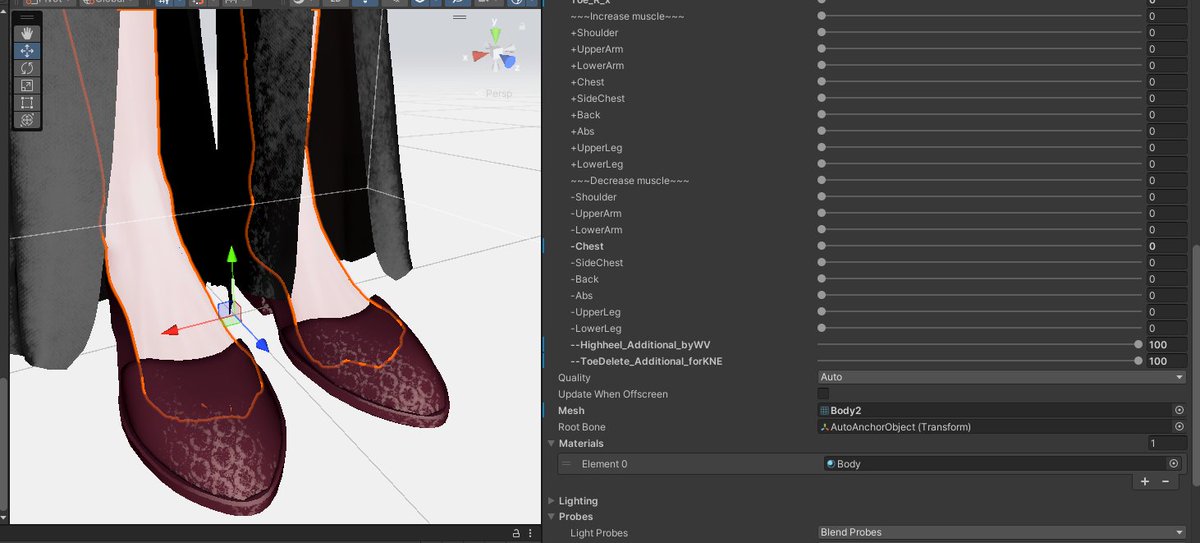This screenshot has height=543, width=1200.
Task: Click the orientation gizmo overlay handle
Action: [x=460, y=17]
